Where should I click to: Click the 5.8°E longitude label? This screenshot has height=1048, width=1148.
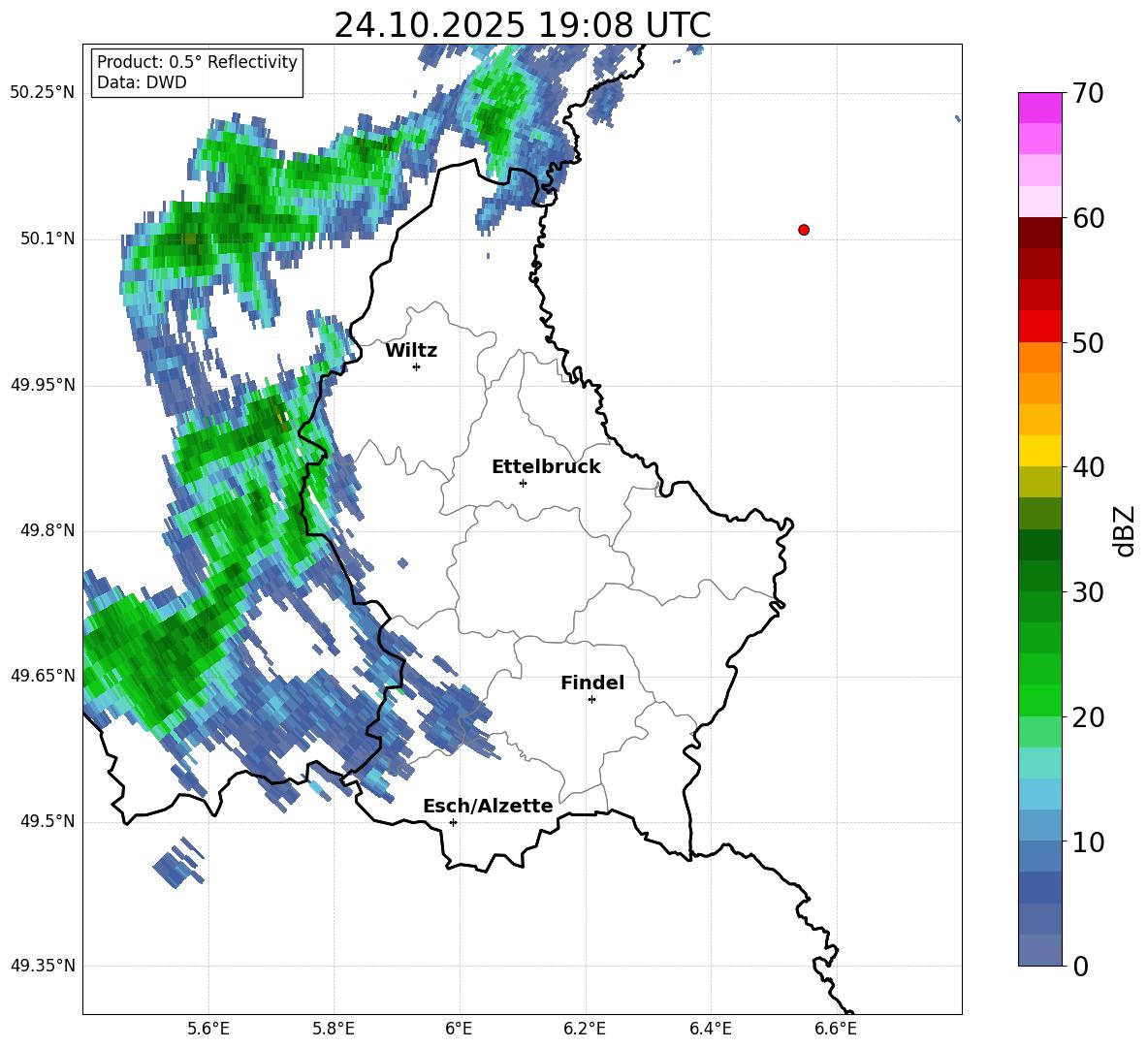click(x=334, y=1029)
